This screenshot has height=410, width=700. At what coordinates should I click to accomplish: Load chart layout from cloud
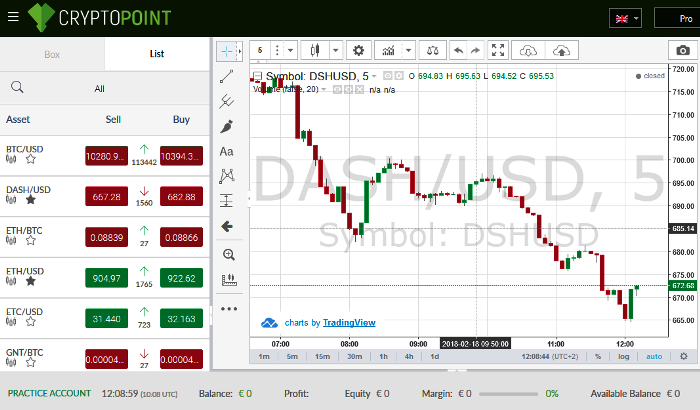point(528,50)
